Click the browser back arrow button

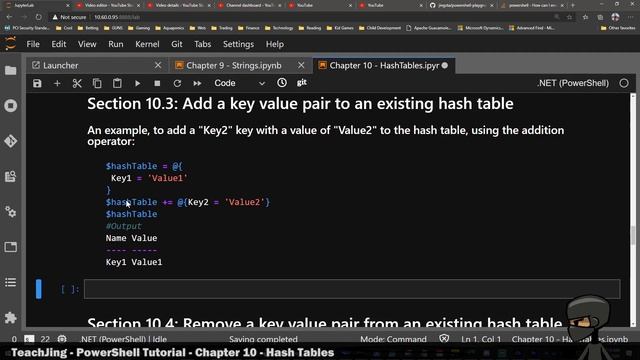9,17
